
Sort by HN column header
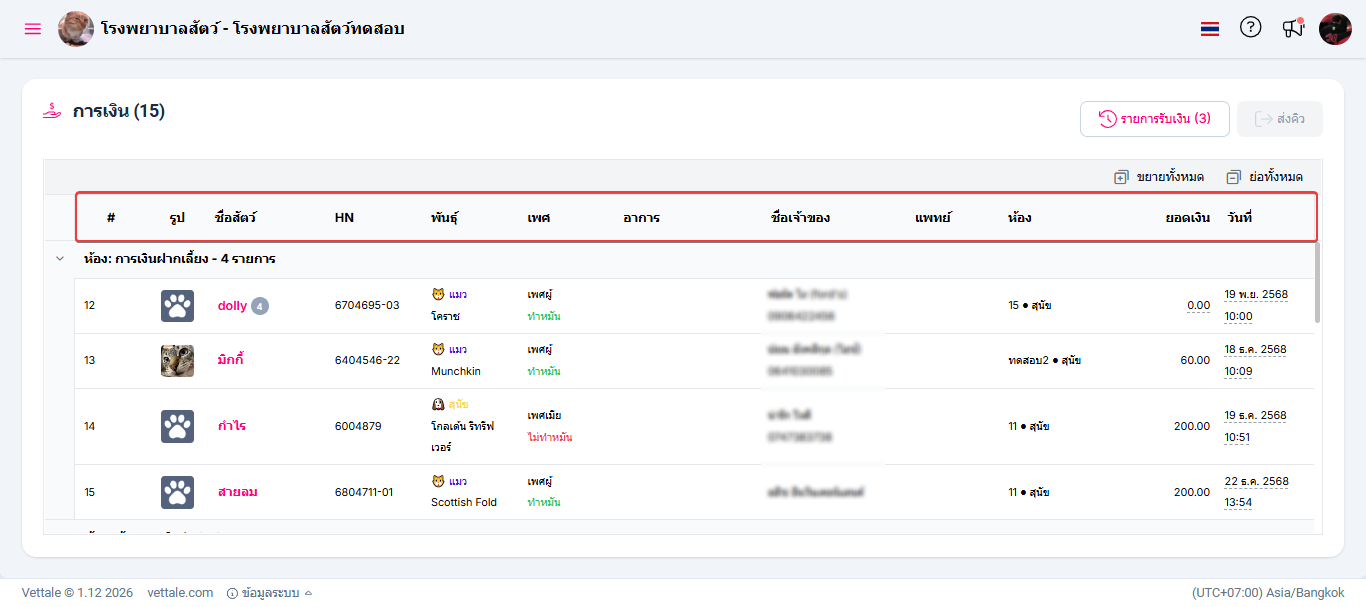click(x=344, y=218)
